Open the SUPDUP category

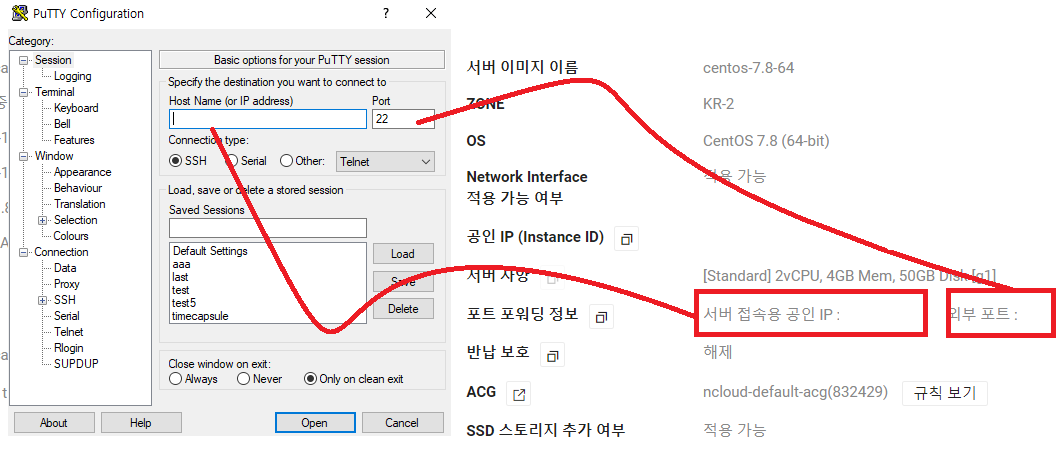click(x=76, y=364)
